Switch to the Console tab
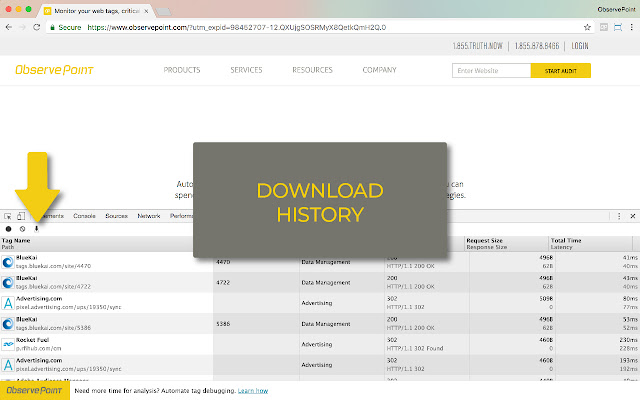The height and width of the screenshot is (400, 640). (84, 215)
